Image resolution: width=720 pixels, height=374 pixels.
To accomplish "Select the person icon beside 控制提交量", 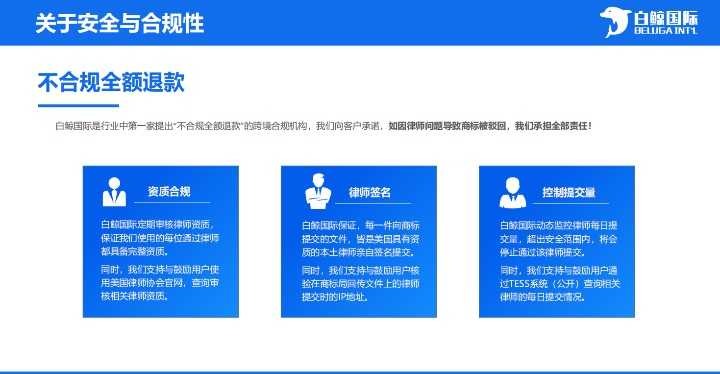I will point(512,193).
